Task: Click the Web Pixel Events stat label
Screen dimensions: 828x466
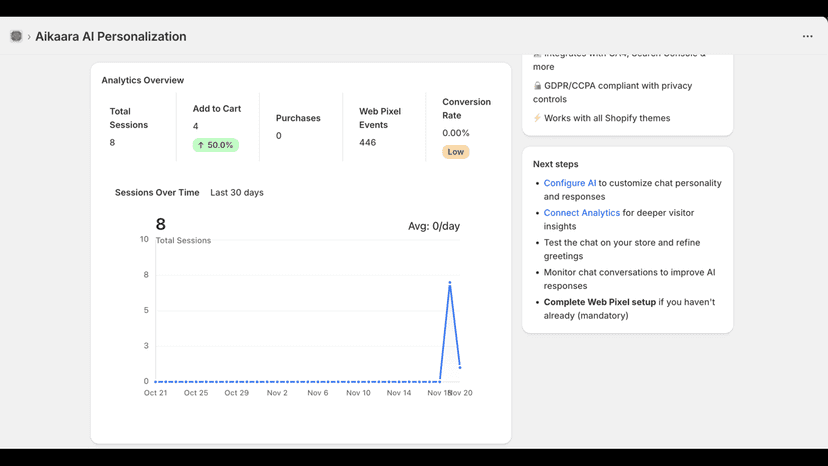Action: [380, 118]
